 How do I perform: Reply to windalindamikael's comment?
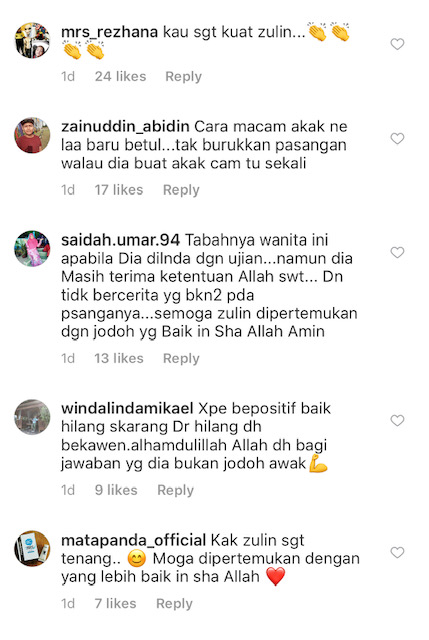176,490
